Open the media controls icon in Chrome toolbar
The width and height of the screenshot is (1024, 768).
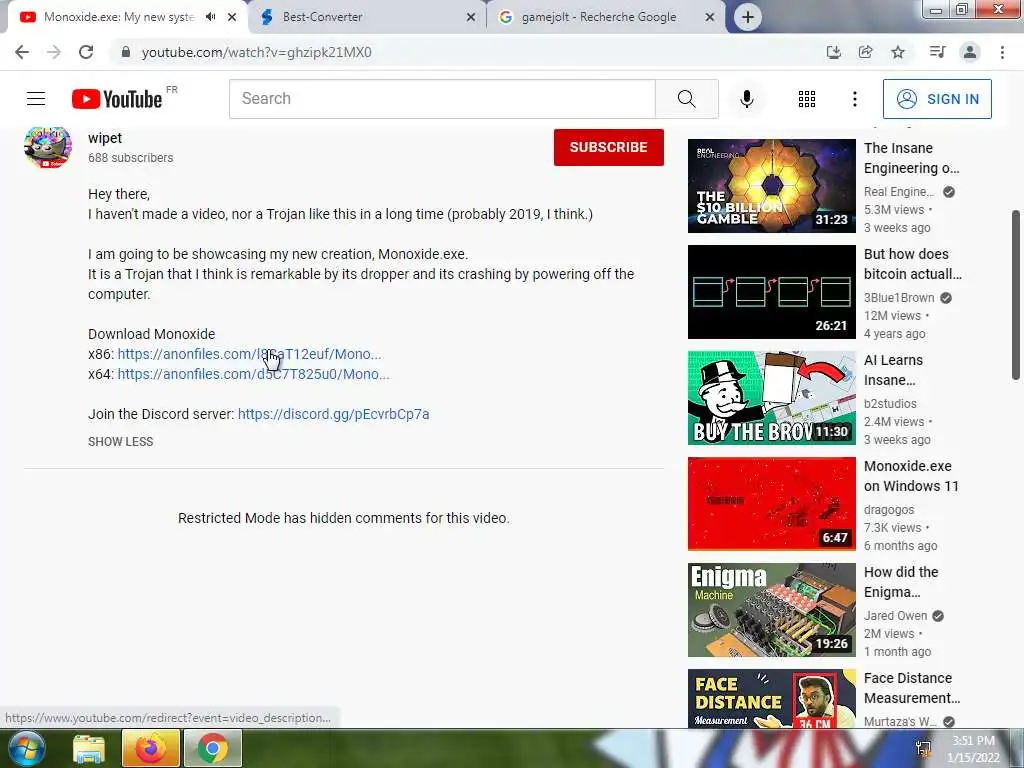(937, 52)
